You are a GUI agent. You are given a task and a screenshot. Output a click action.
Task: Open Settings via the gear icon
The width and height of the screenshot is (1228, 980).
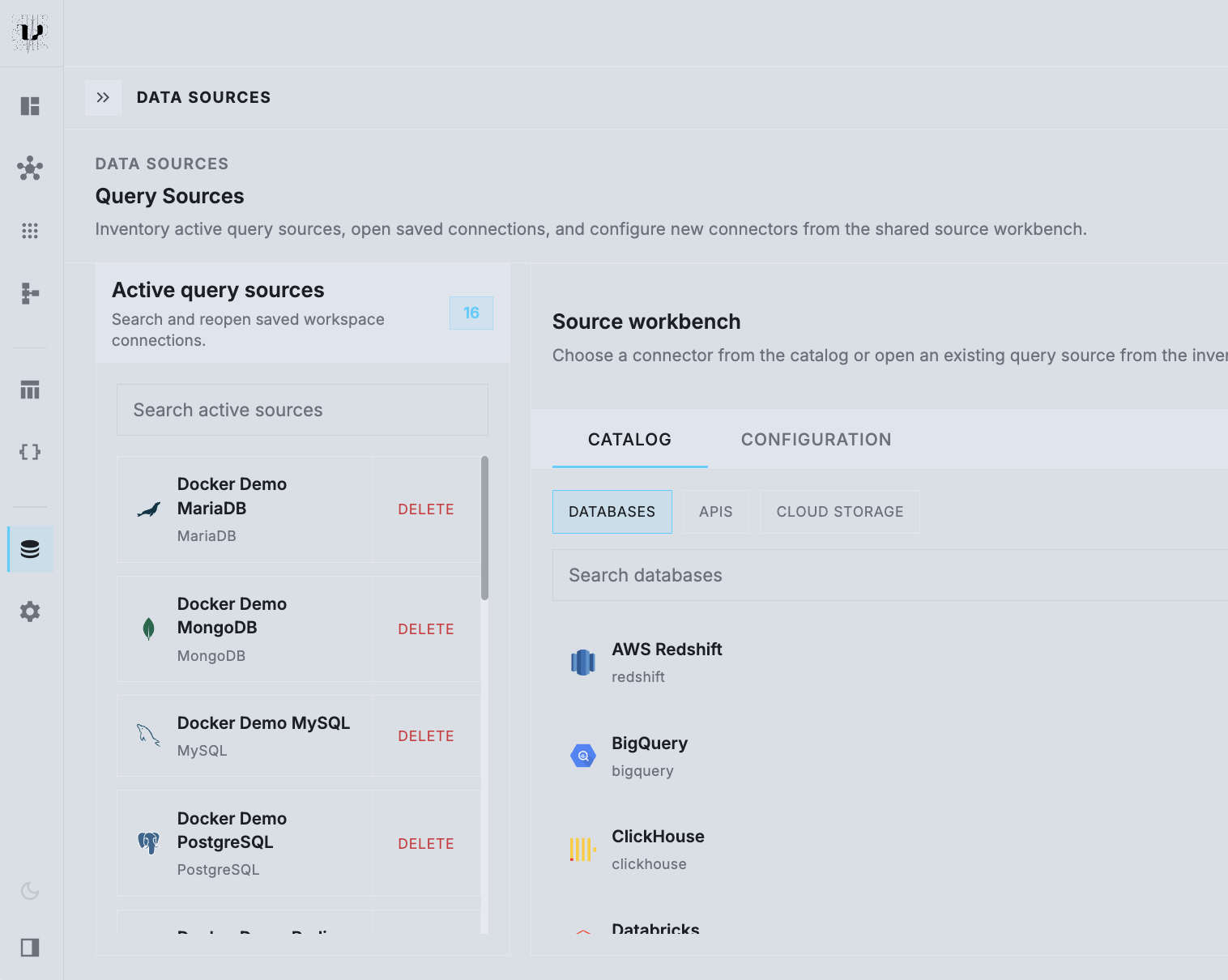tap(30, 611)
